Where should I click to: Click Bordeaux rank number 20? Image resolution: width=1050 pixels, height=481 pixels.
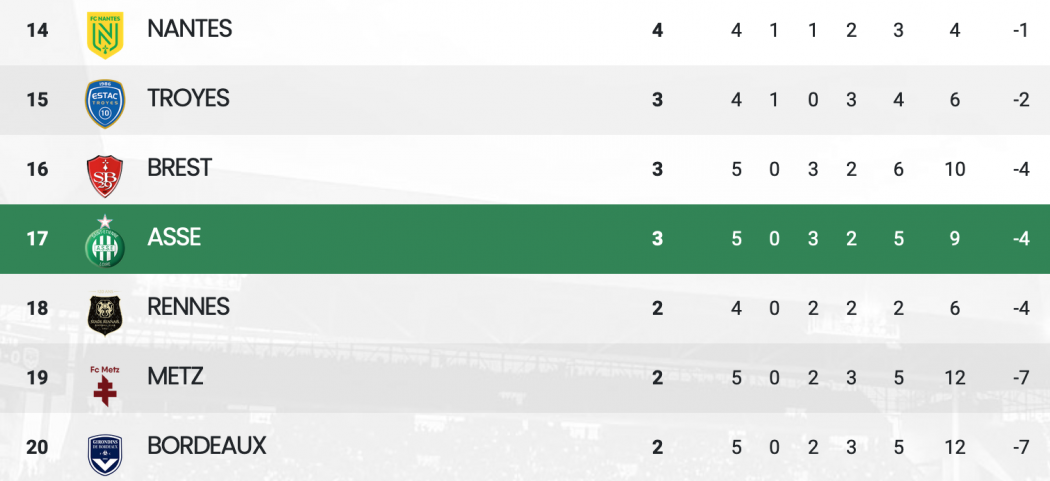[x=38, y=447]
